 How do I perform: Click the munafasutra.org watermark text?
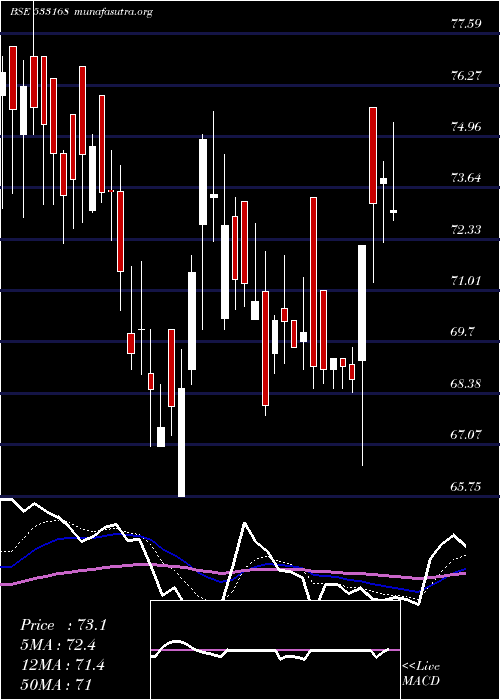tap(112, 12)
